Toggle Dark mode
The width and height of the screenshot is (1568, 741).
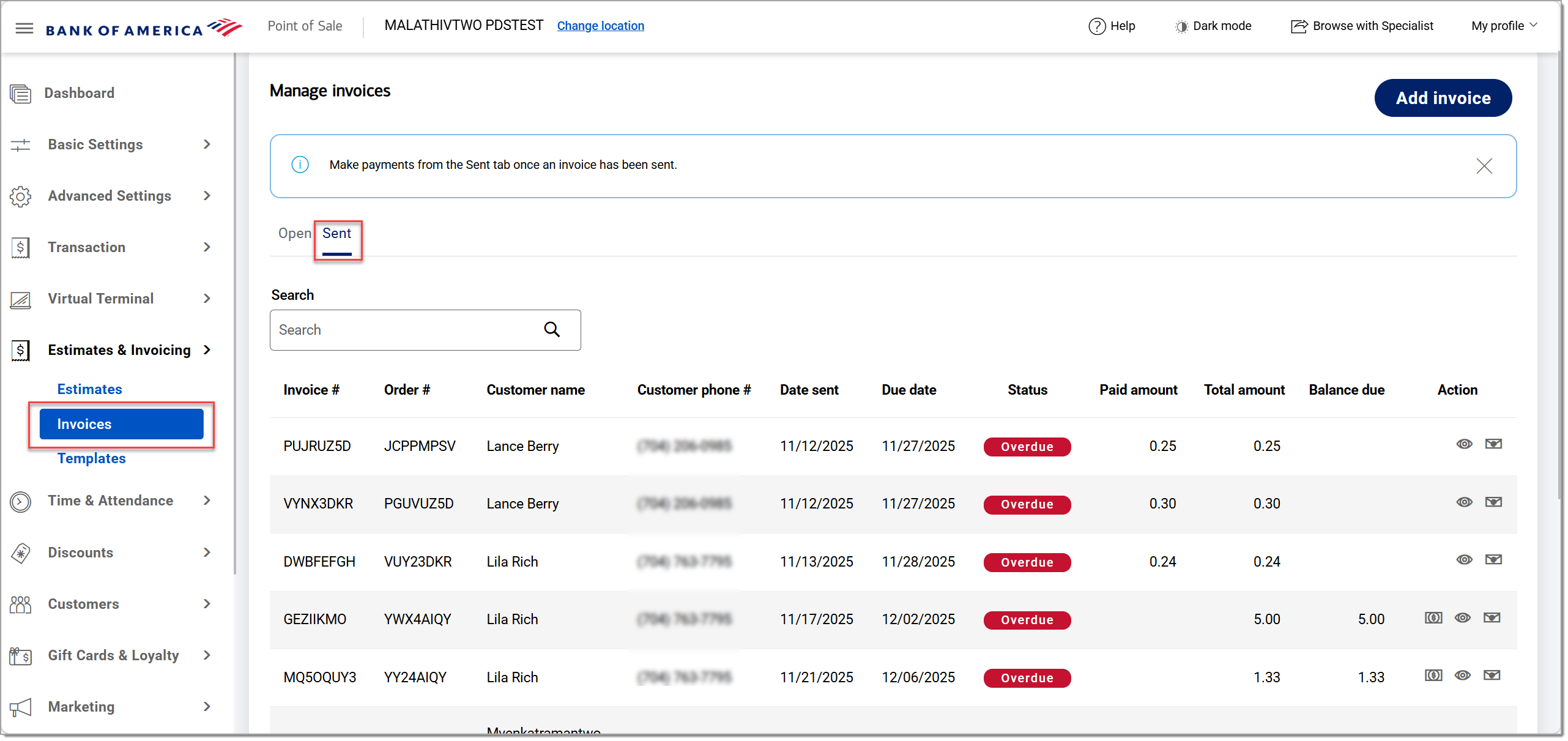(x=1213, y=26)
